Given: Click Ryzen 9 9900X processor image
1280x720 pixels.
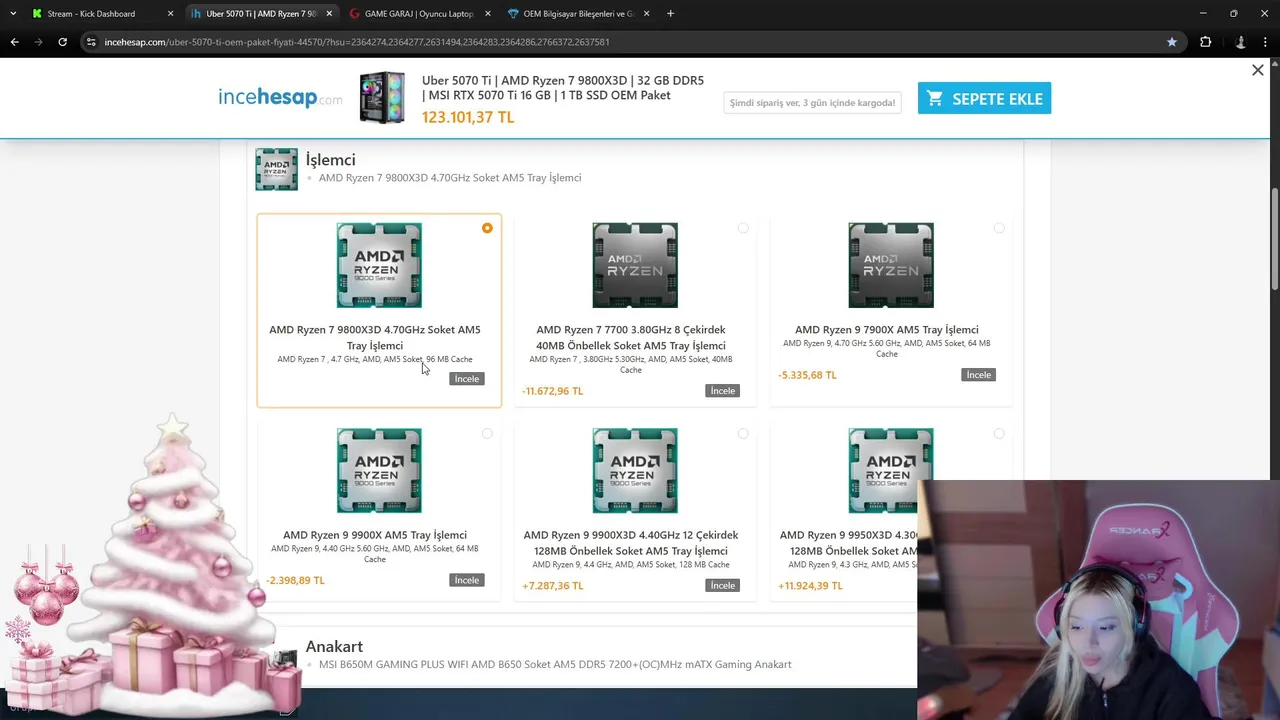Looking at the screenshot, I should [x=379, y=471].
